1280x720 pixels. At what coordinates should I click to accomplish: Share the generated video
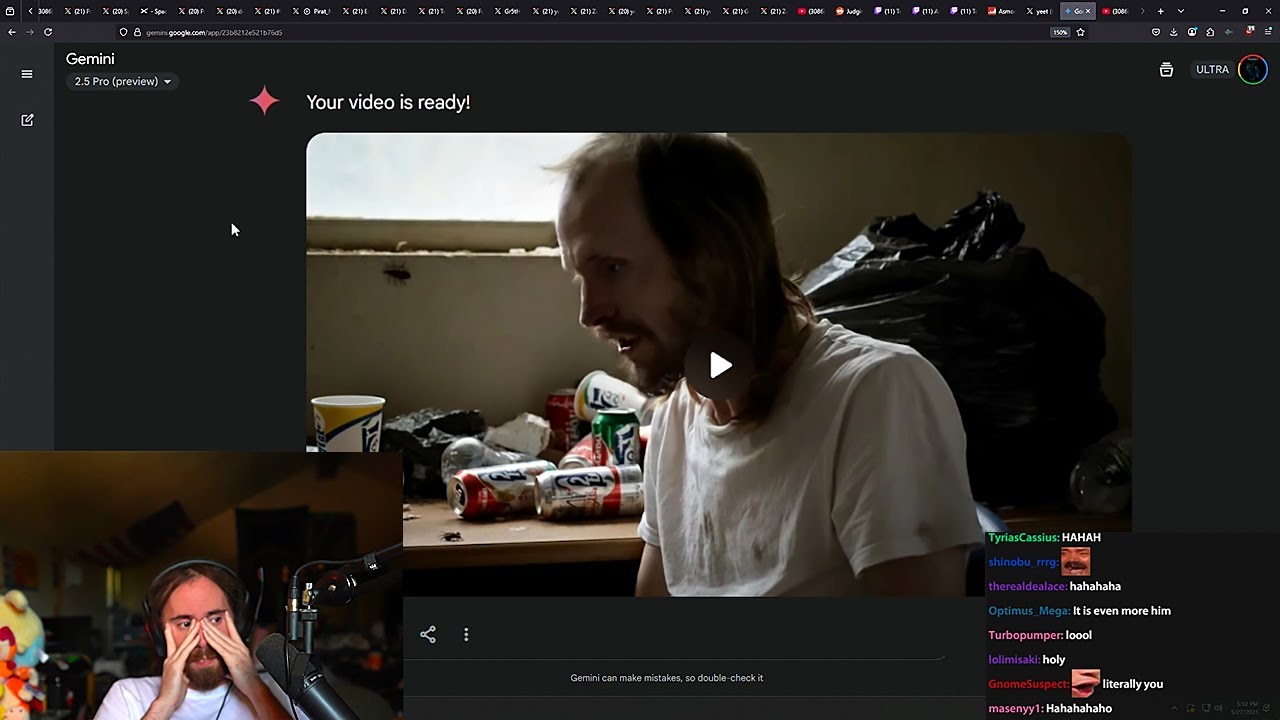coord(428,634)
